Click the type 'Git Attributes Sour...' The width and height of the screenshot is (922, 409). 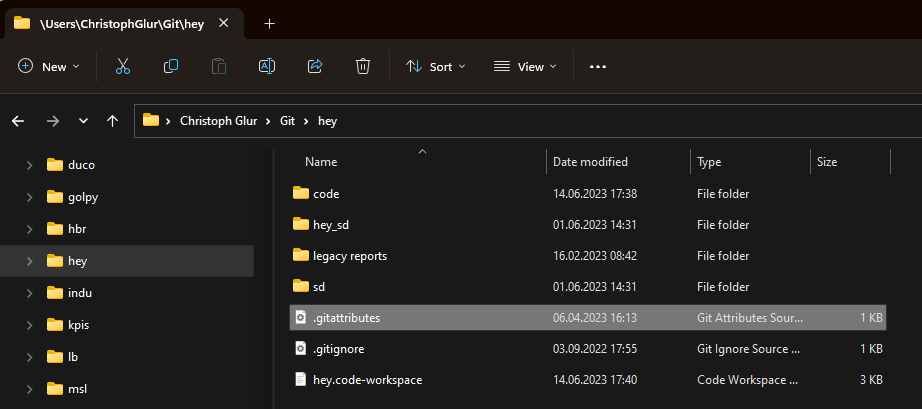750,318
